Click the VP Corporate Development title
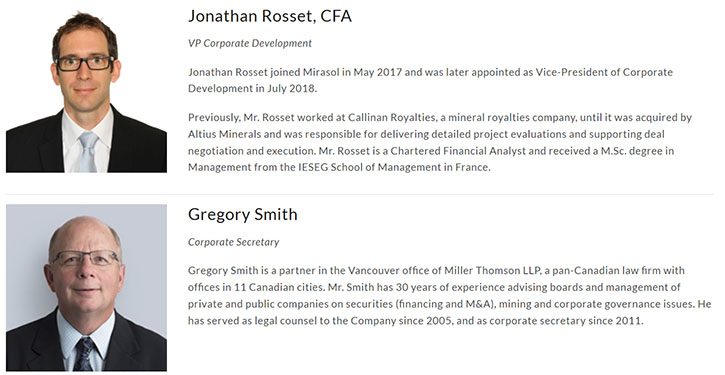 [250, 43]
